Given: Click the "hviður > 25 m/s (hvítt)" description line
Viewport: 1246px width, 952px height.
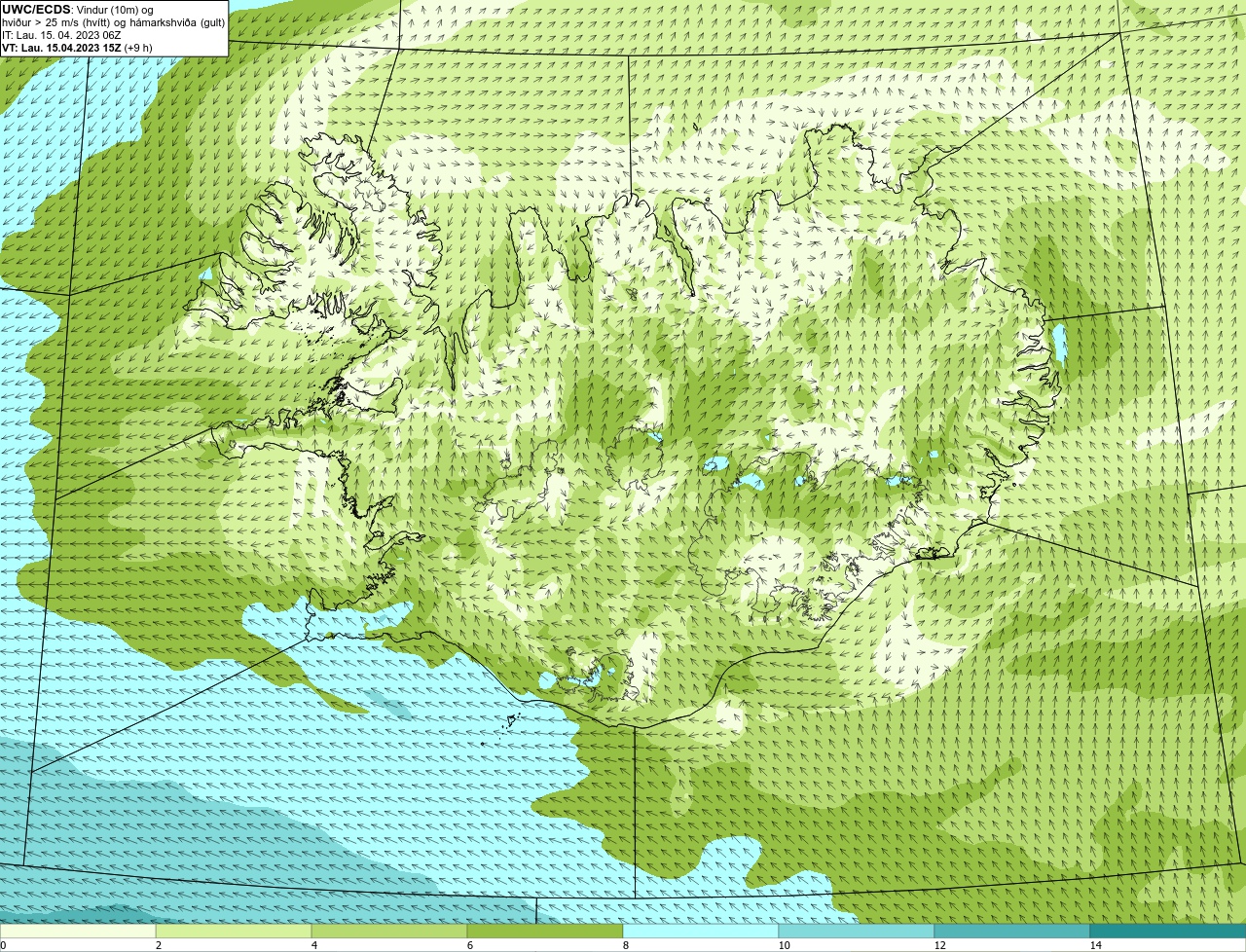Looking at the screenshot, I should [x=113, y=22].
